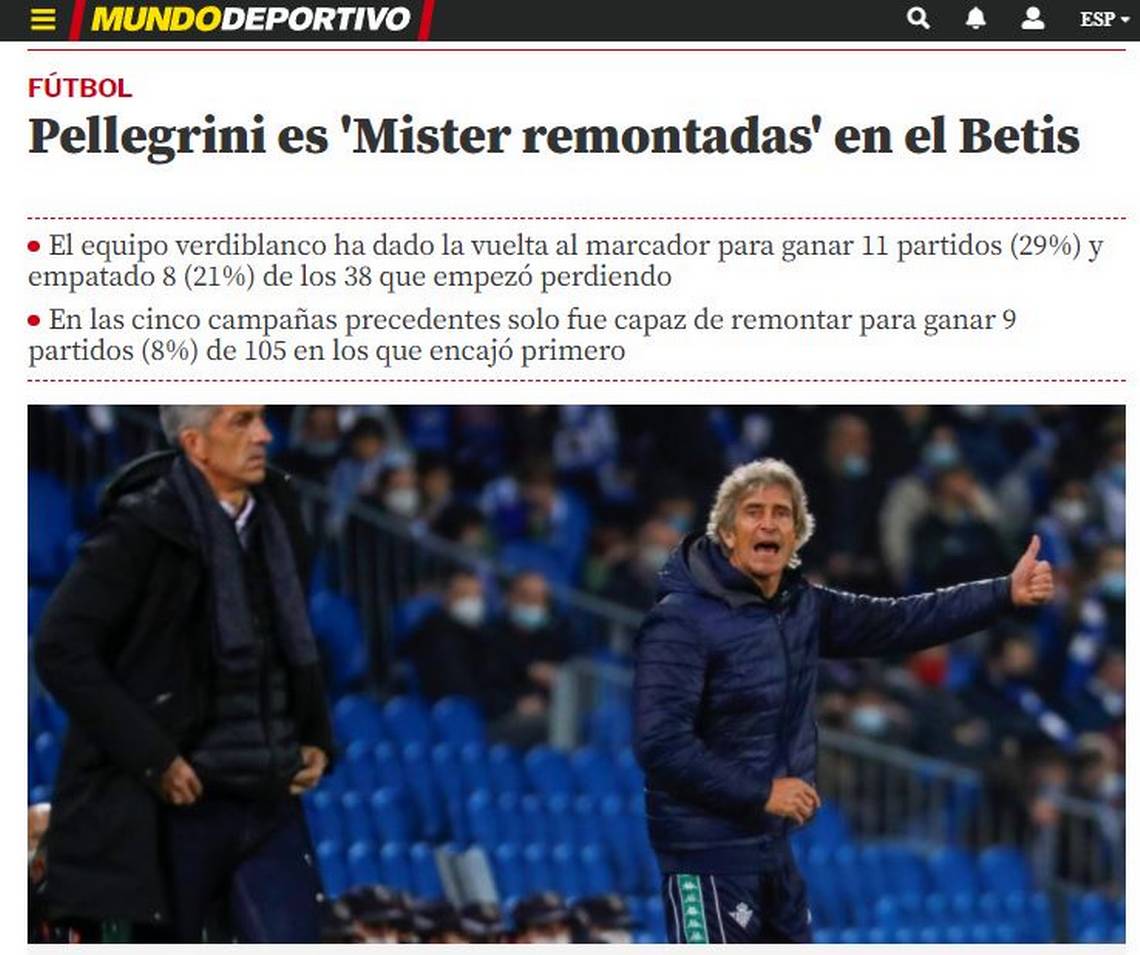Open the article's main photo
This screenshot has width=1140, height=955.
576,674
